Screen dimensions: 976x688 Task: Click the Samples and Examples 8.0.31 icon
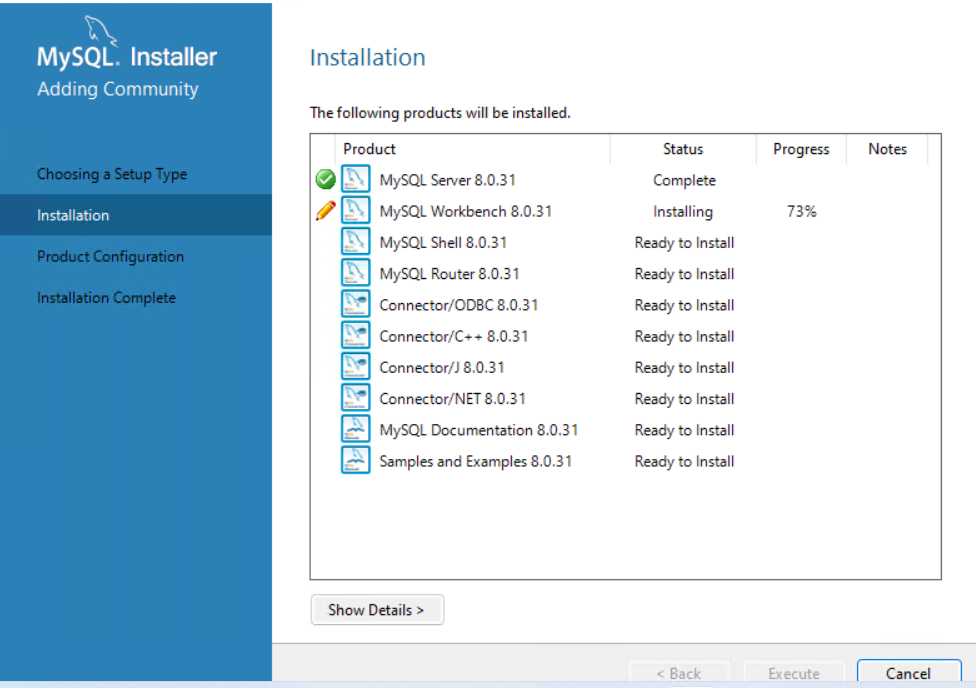355,461
